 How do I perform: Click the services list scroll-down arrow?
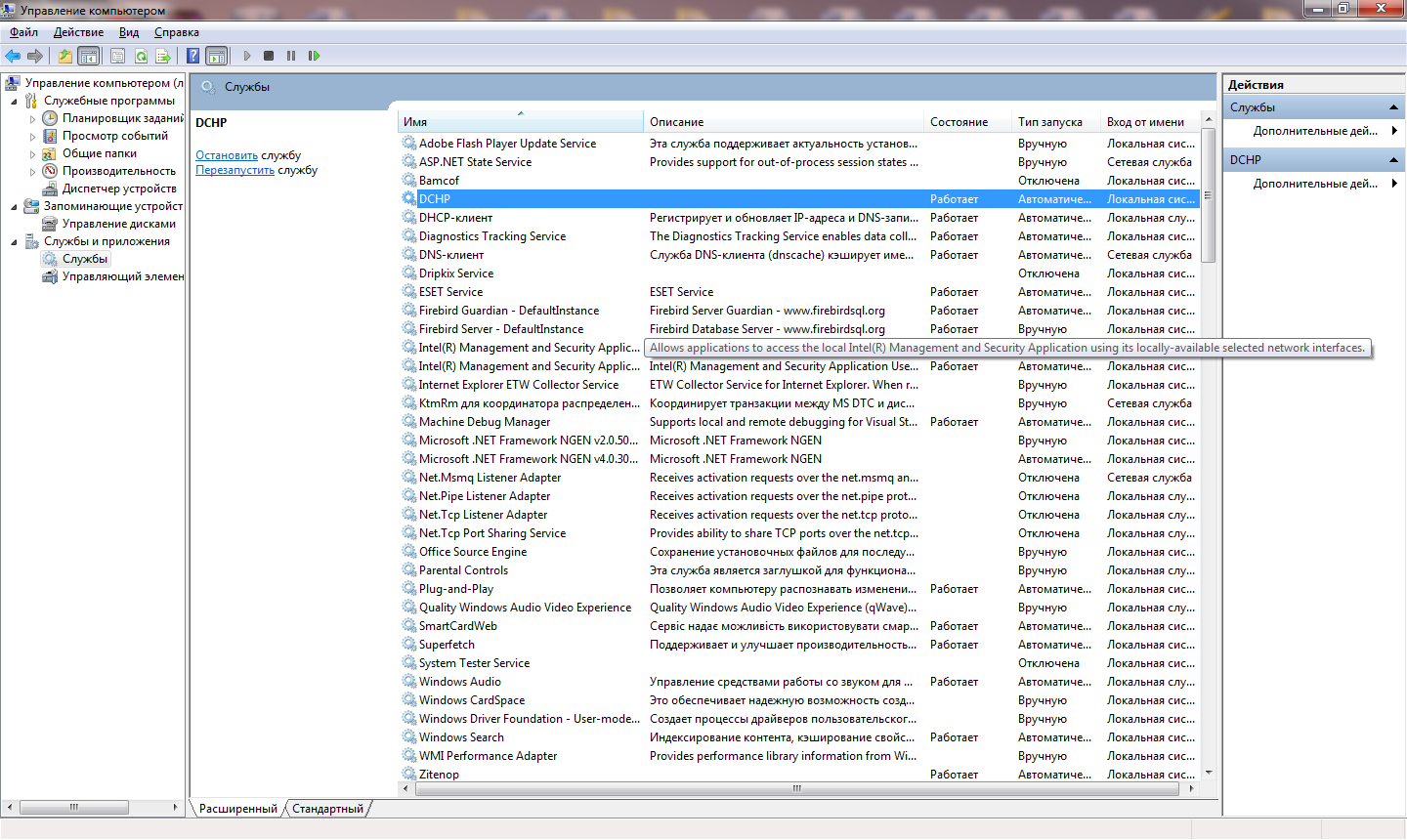1209,773
